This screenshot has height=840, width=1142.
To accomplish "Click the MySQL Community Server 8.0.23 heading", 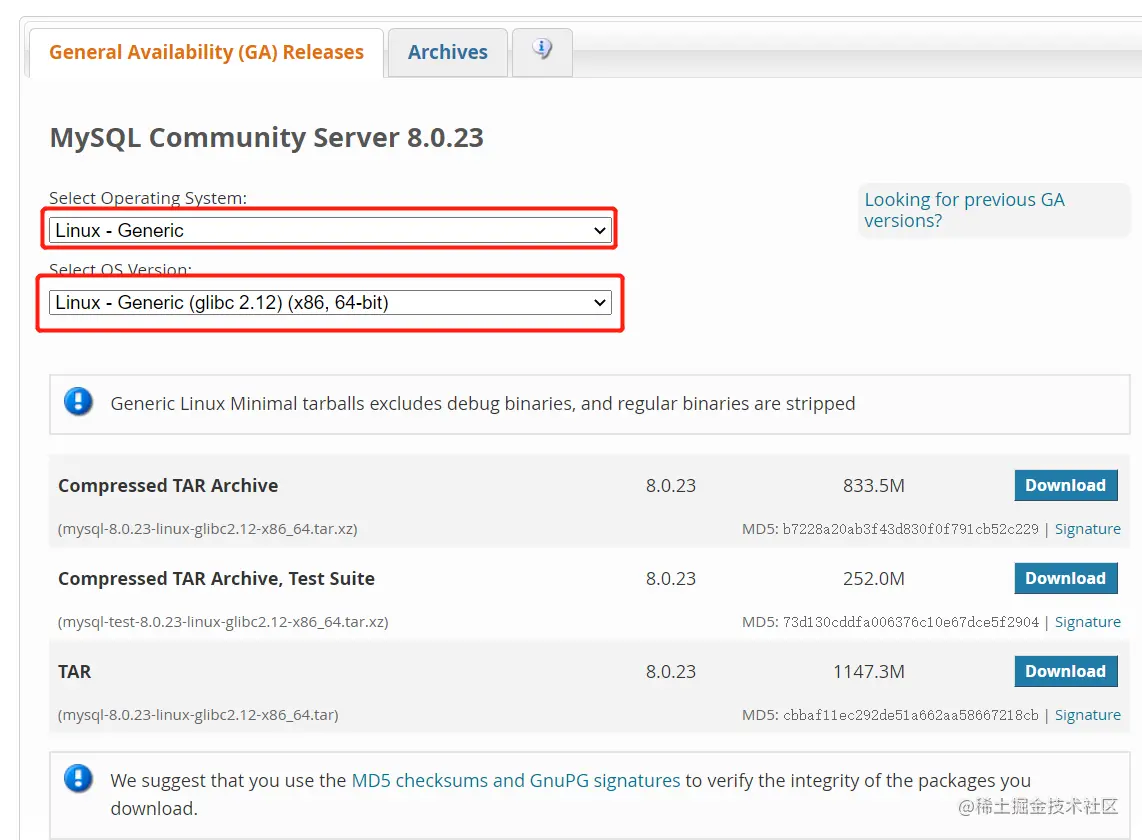I will 267,138.
